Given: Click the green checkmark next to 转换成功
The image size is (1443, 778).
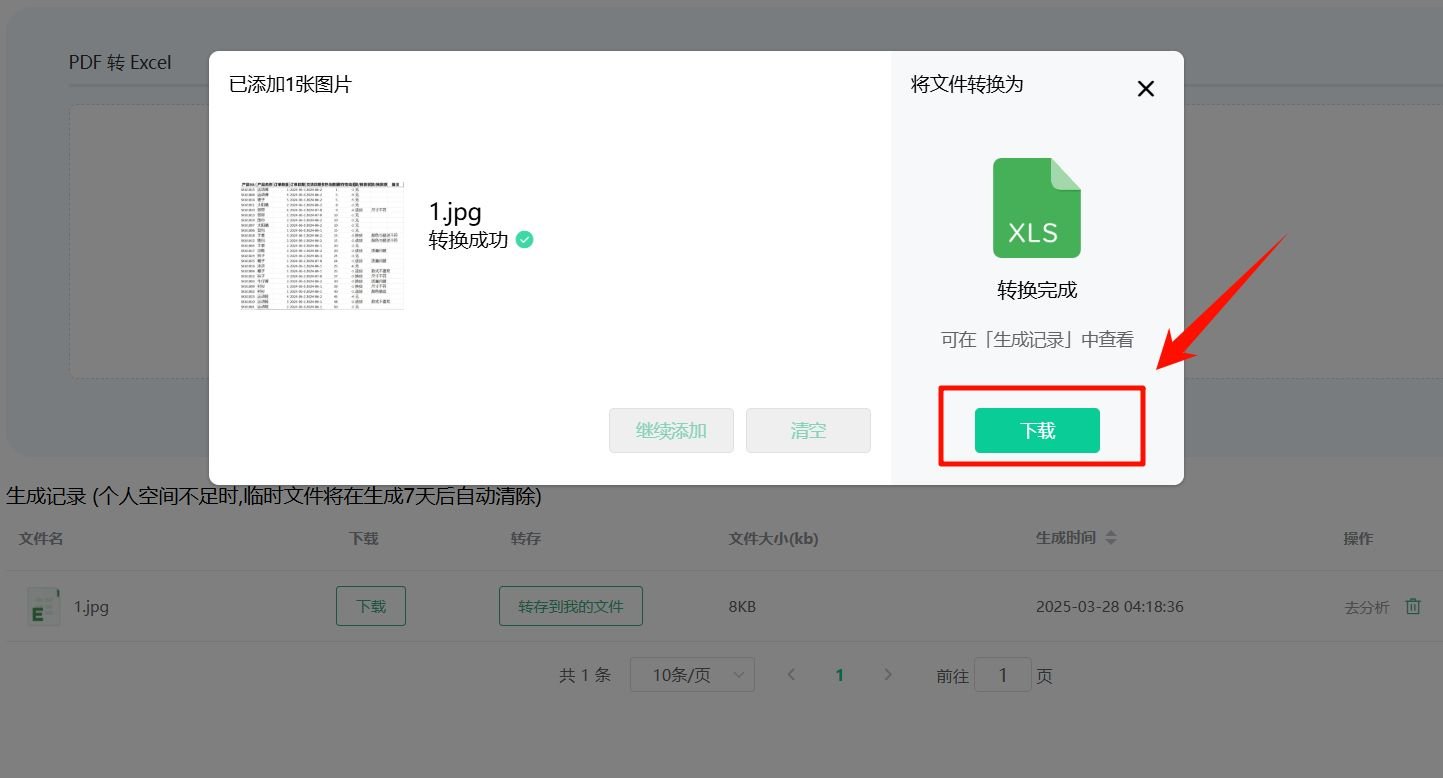Looking at the screenshot, I should (525, 240).
